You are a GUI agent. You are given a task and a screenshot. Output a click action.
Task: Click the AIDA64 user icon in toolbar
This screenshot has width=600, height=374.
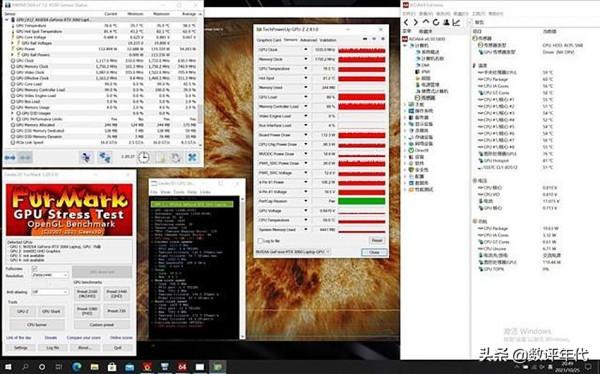446,23
